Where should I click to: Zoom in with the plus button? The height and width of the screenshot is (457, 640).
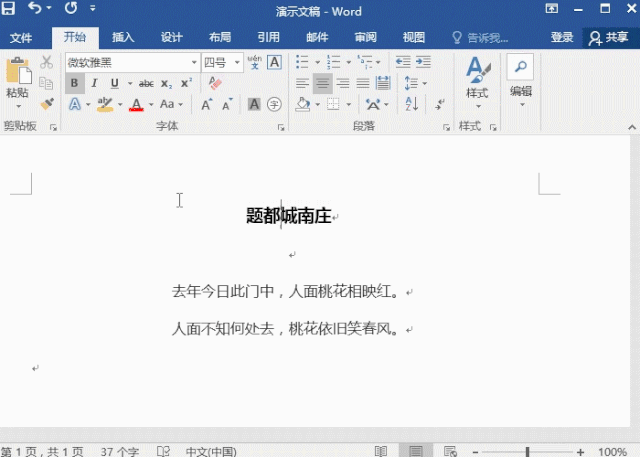click(580, 452)
